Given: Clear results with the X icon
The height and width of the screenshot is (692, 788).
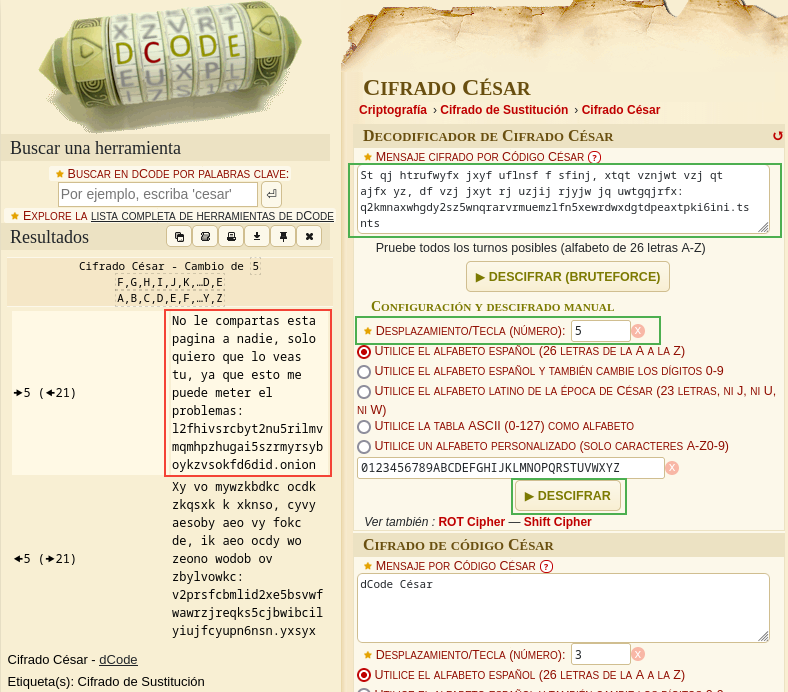Looking at the screenshot, I should [x=310, y=236].
